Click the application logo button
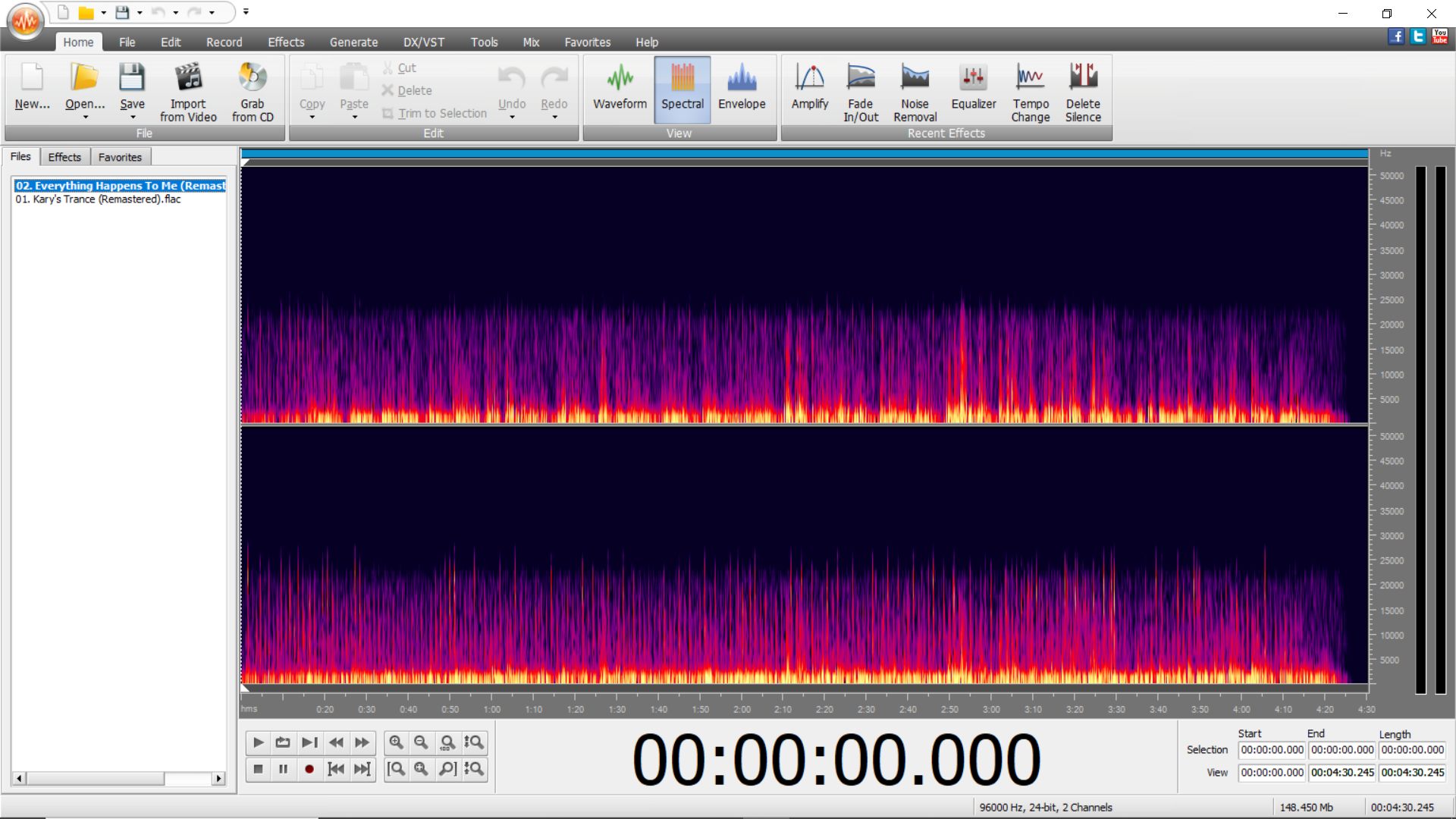Screen dimensions: 1456x819 coord(26,20)
